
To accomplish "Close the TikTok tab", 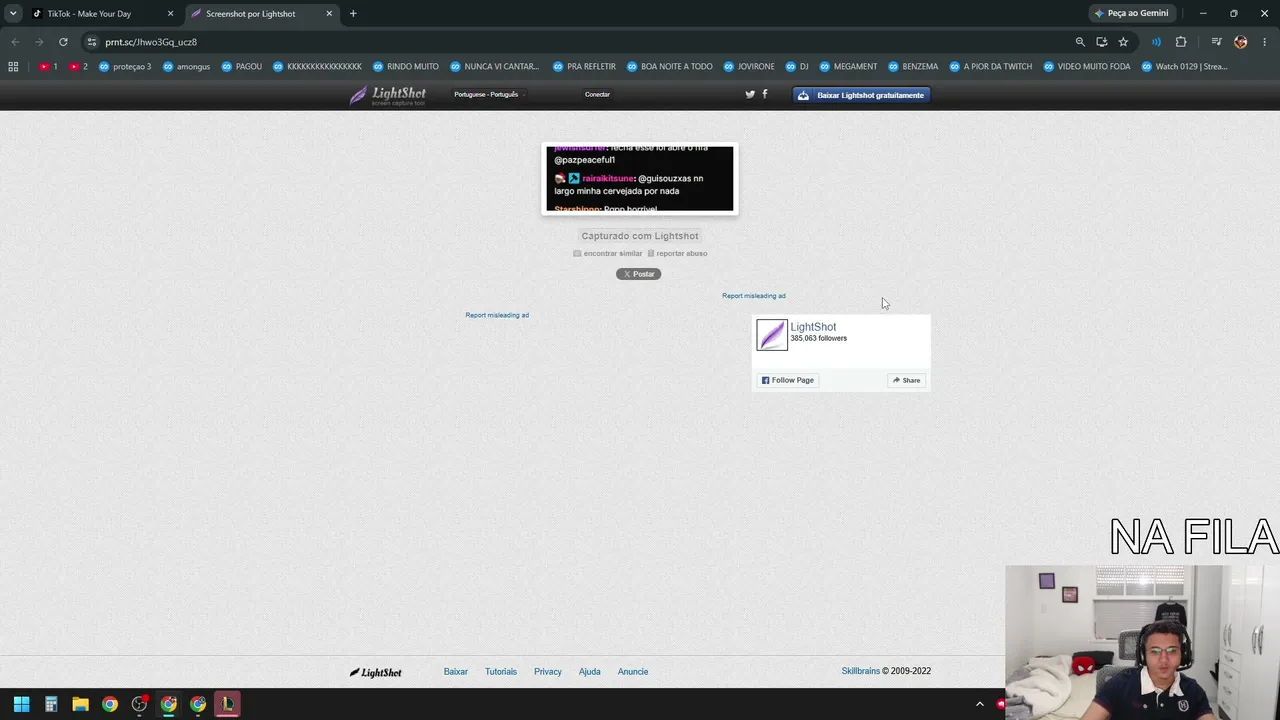I will click(x=170, y=14).
